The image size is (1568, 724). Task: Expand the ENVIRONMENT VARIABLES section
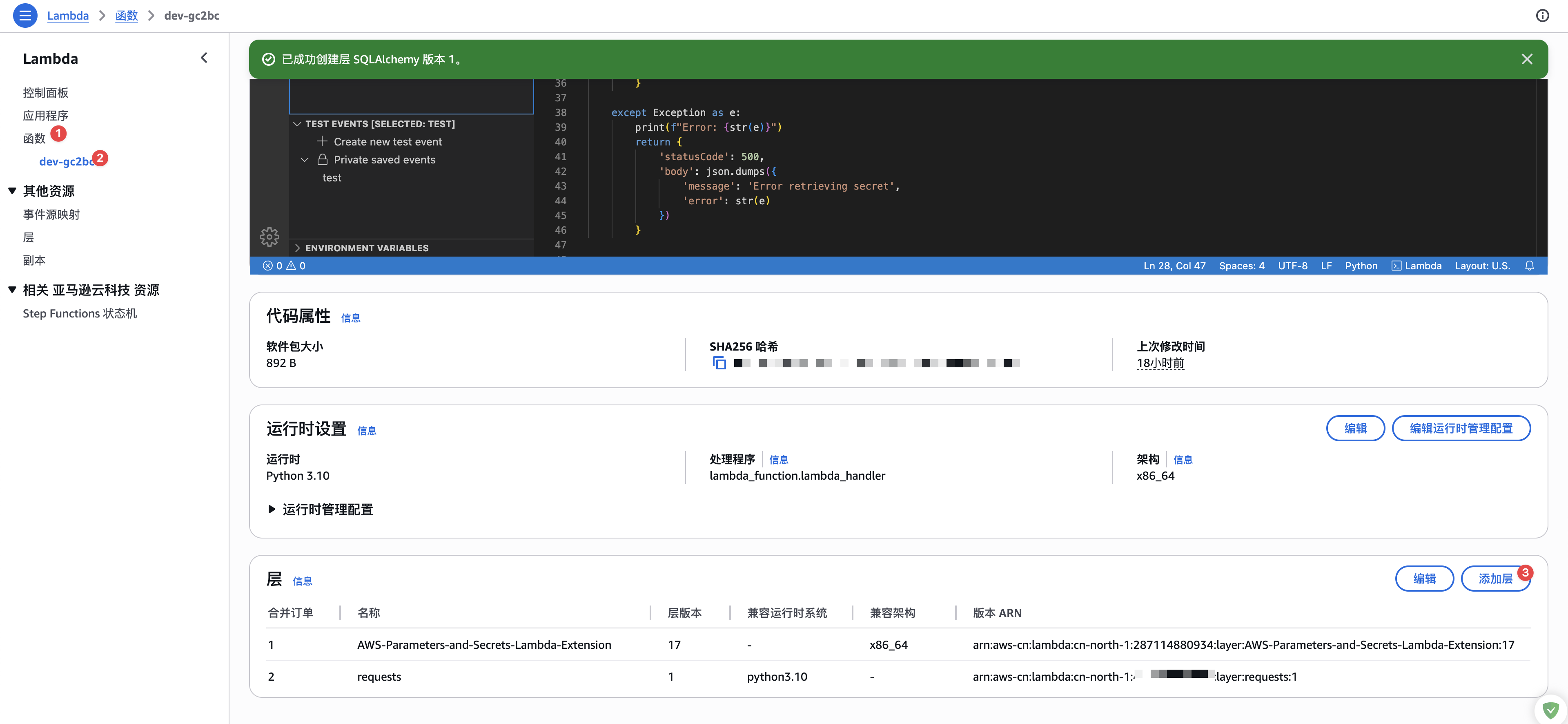297,248
